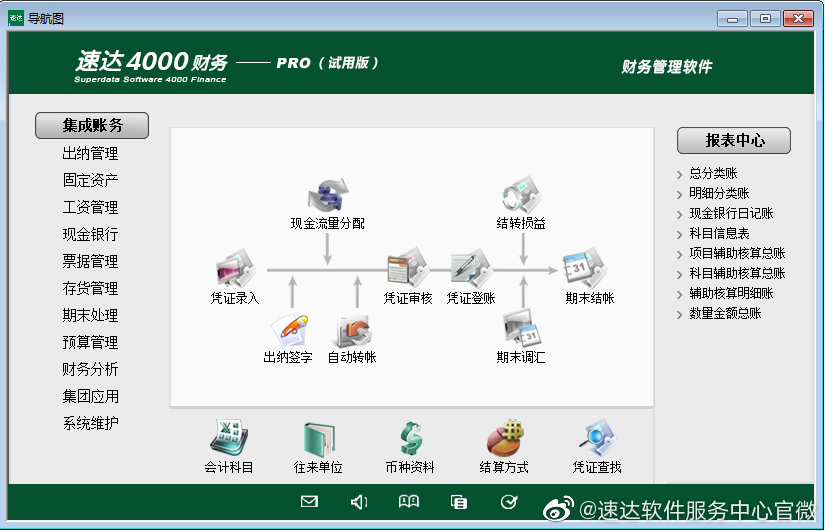Open the 出纳签字 cashier signature icon

[x=289, y=329]
